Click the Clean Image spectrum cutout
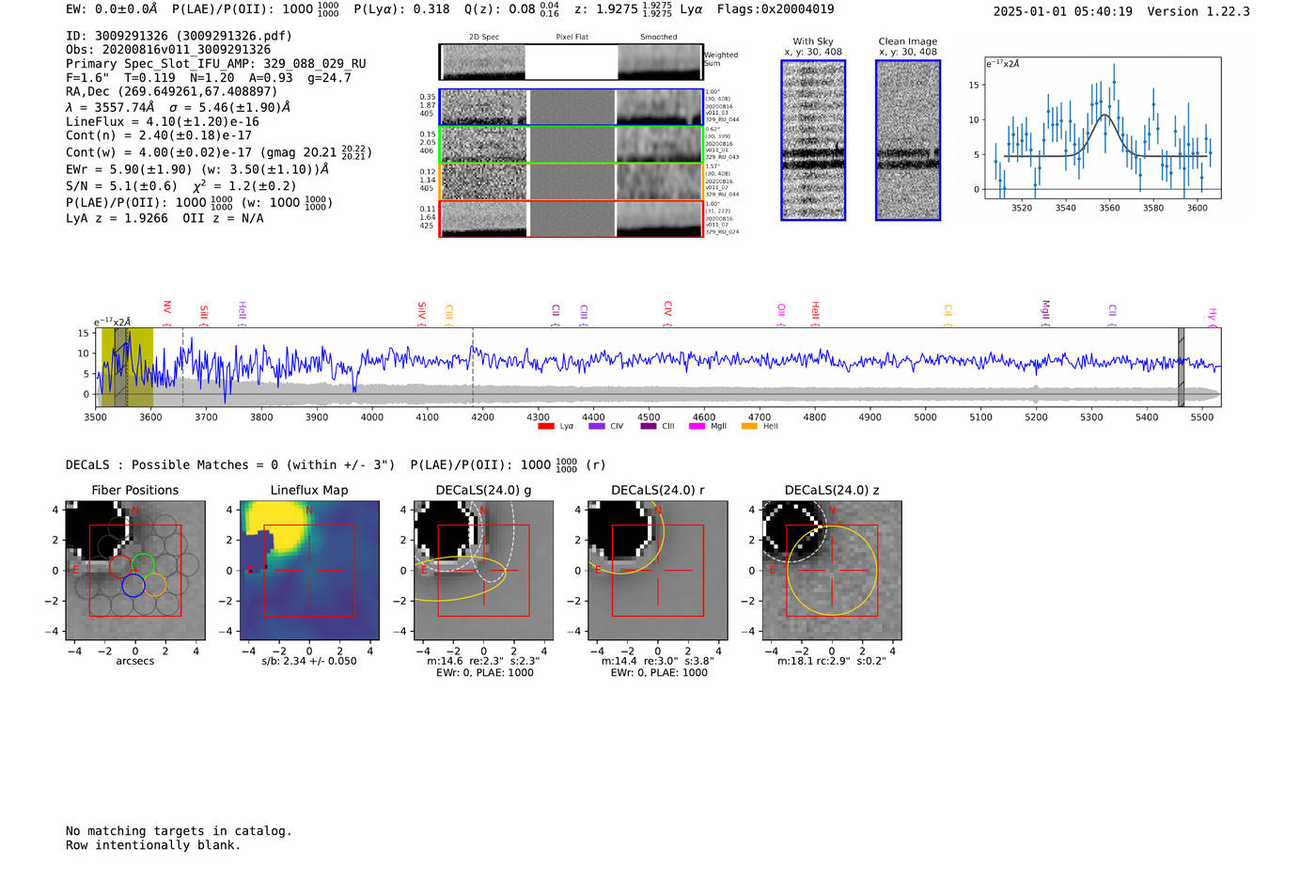This screenshot has height=896, width=1316. coord(908,140)
